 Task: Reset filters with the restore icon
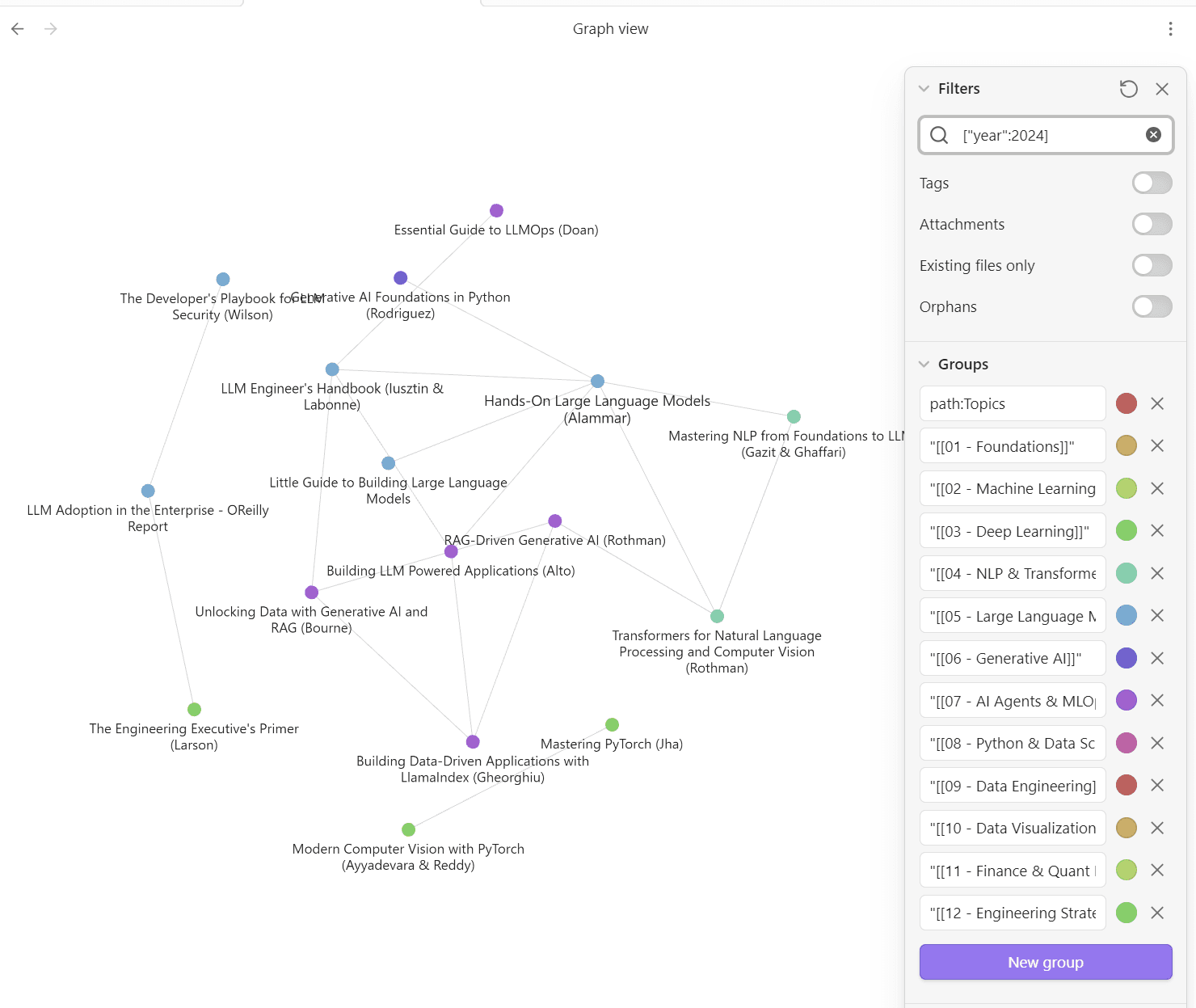click(x=1128, y=89)
